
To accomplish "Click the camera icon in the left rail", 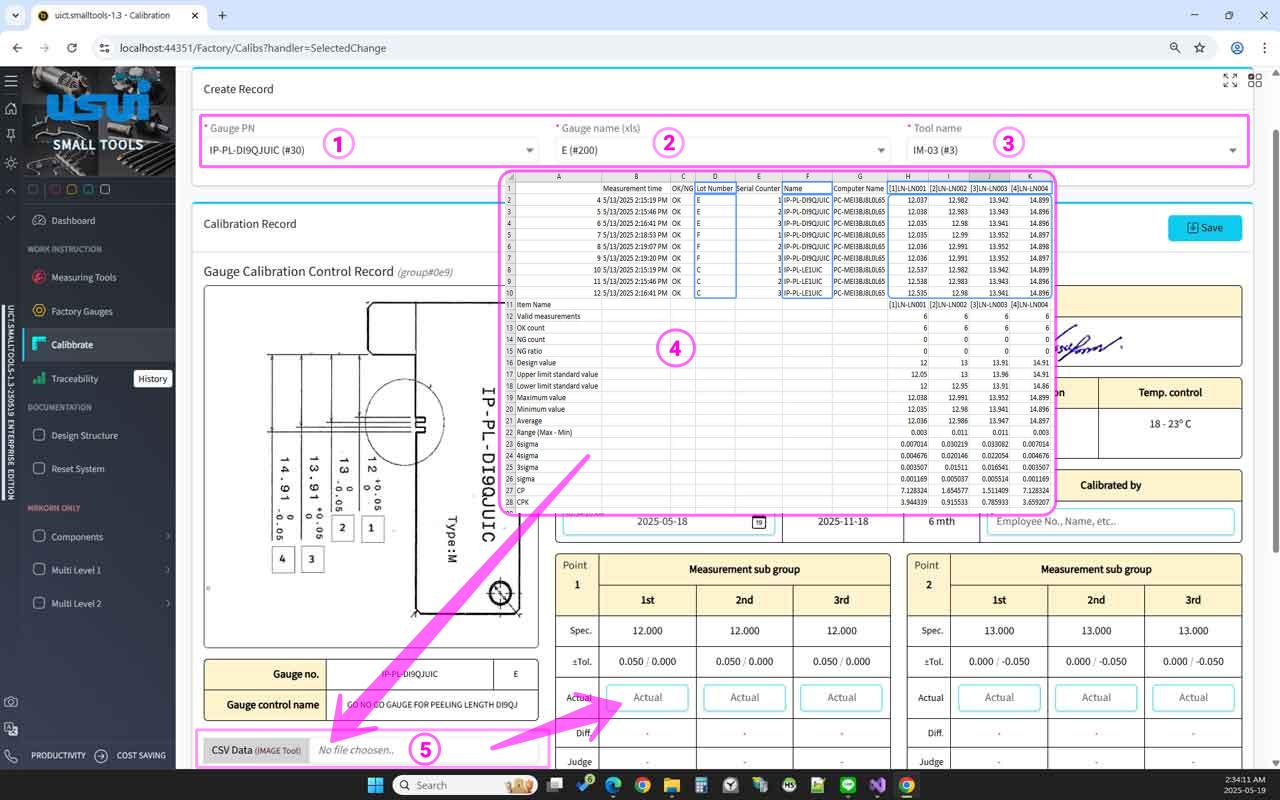I will tap(10, 702).
